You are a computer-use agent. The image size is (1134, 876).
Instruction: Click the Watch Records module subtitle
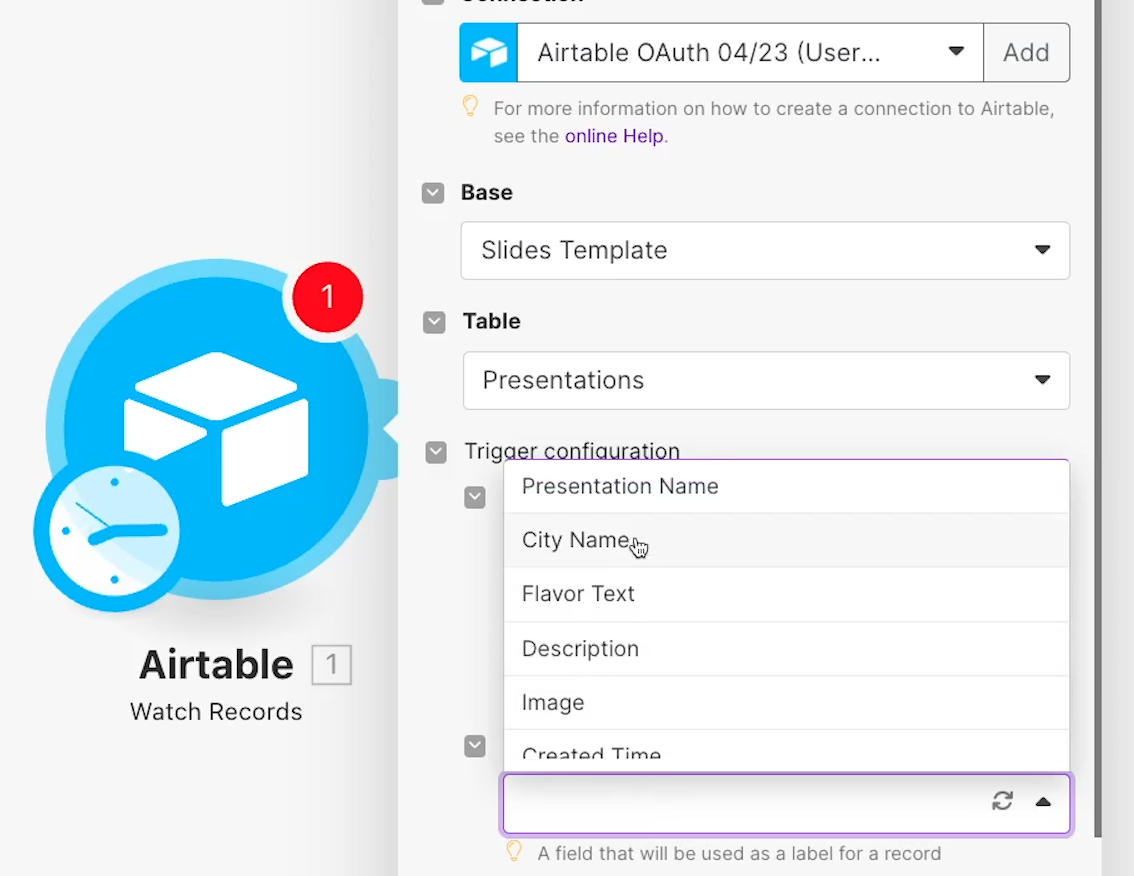coord(216,712)
